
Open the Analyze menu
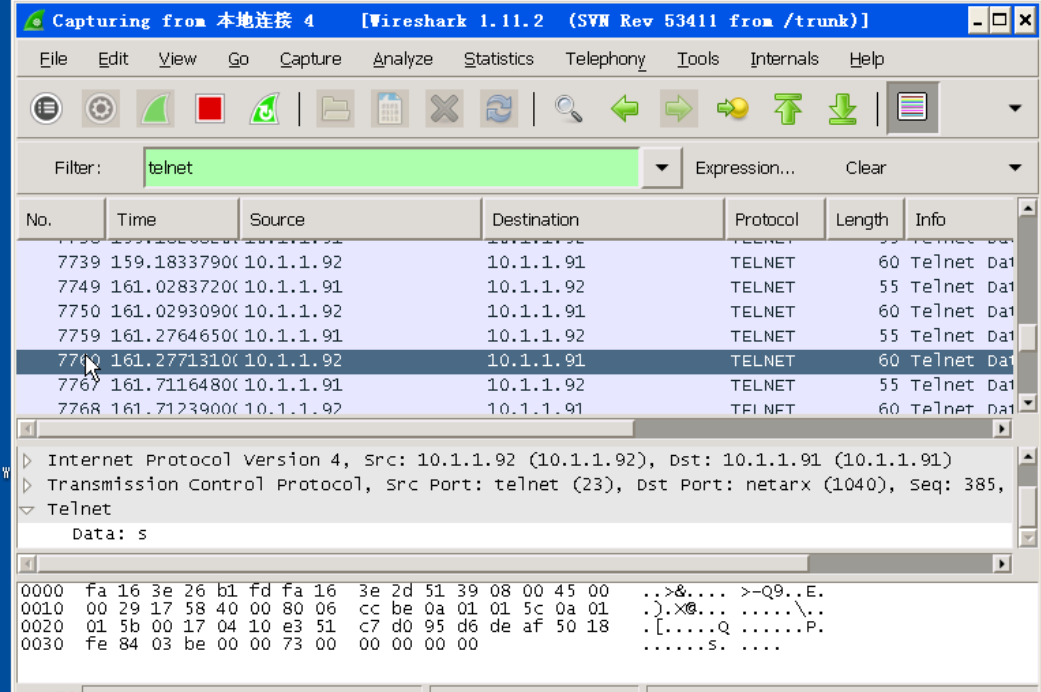pos(402,59)
